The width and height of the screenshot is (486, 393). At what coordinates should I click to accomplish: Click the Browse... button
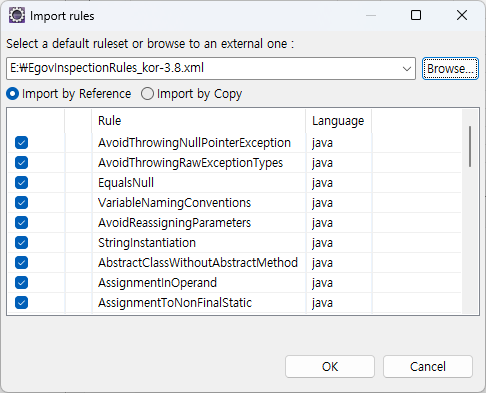click(450, 69)
